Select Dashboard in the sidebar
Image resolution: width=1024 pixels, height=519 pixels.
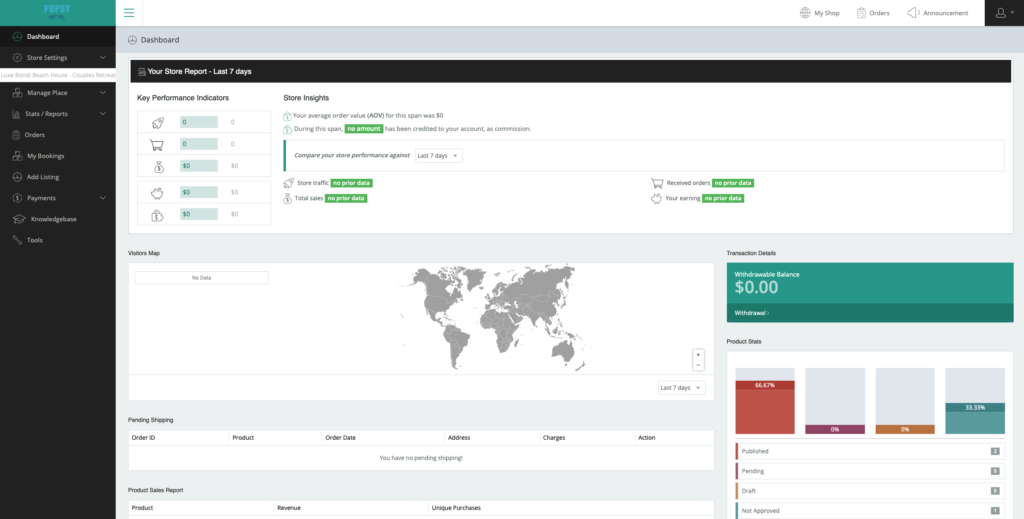[42, 37]
